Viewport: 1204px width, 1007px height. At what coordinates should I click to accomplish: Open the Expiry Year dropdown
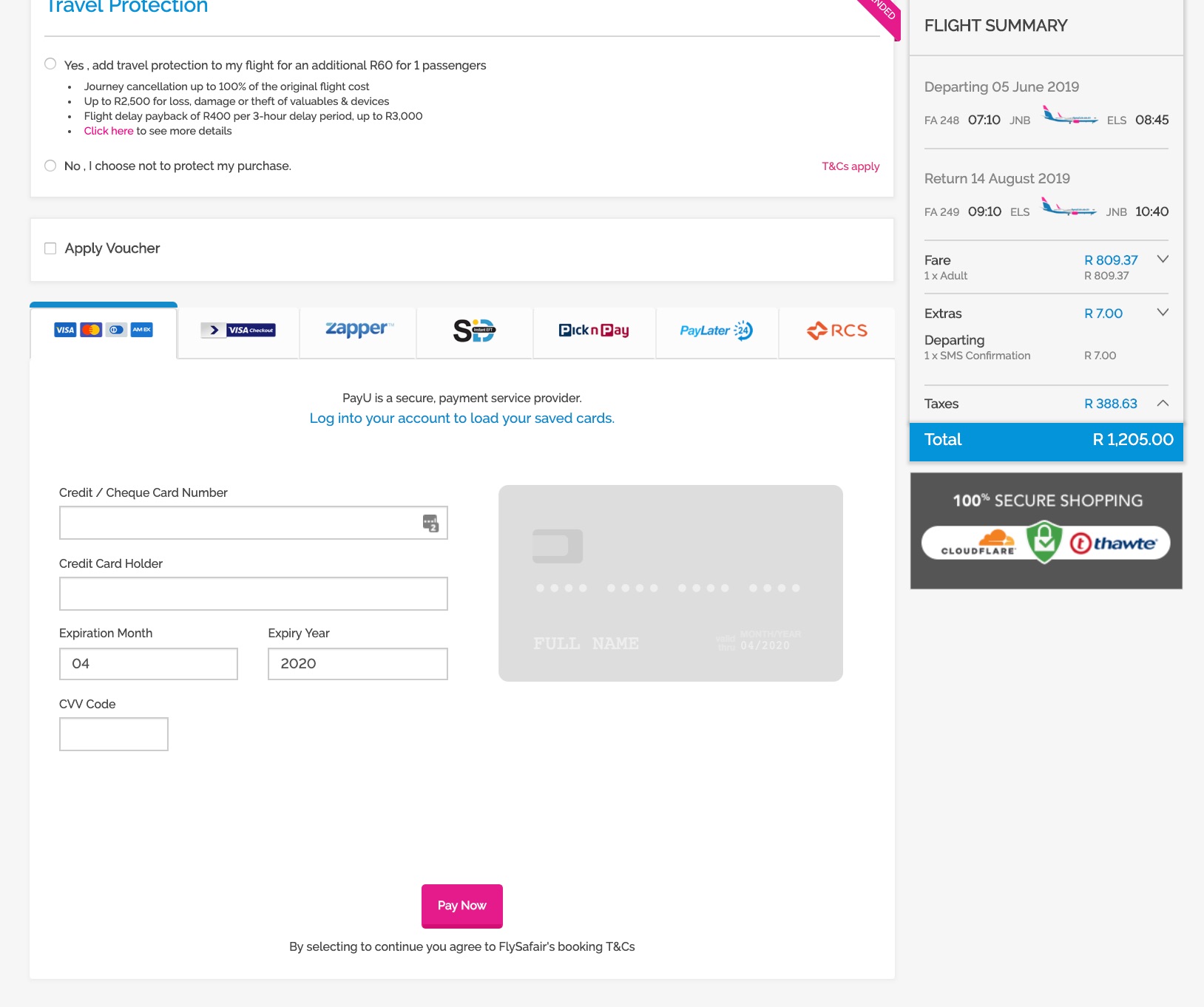pos(357,664)
